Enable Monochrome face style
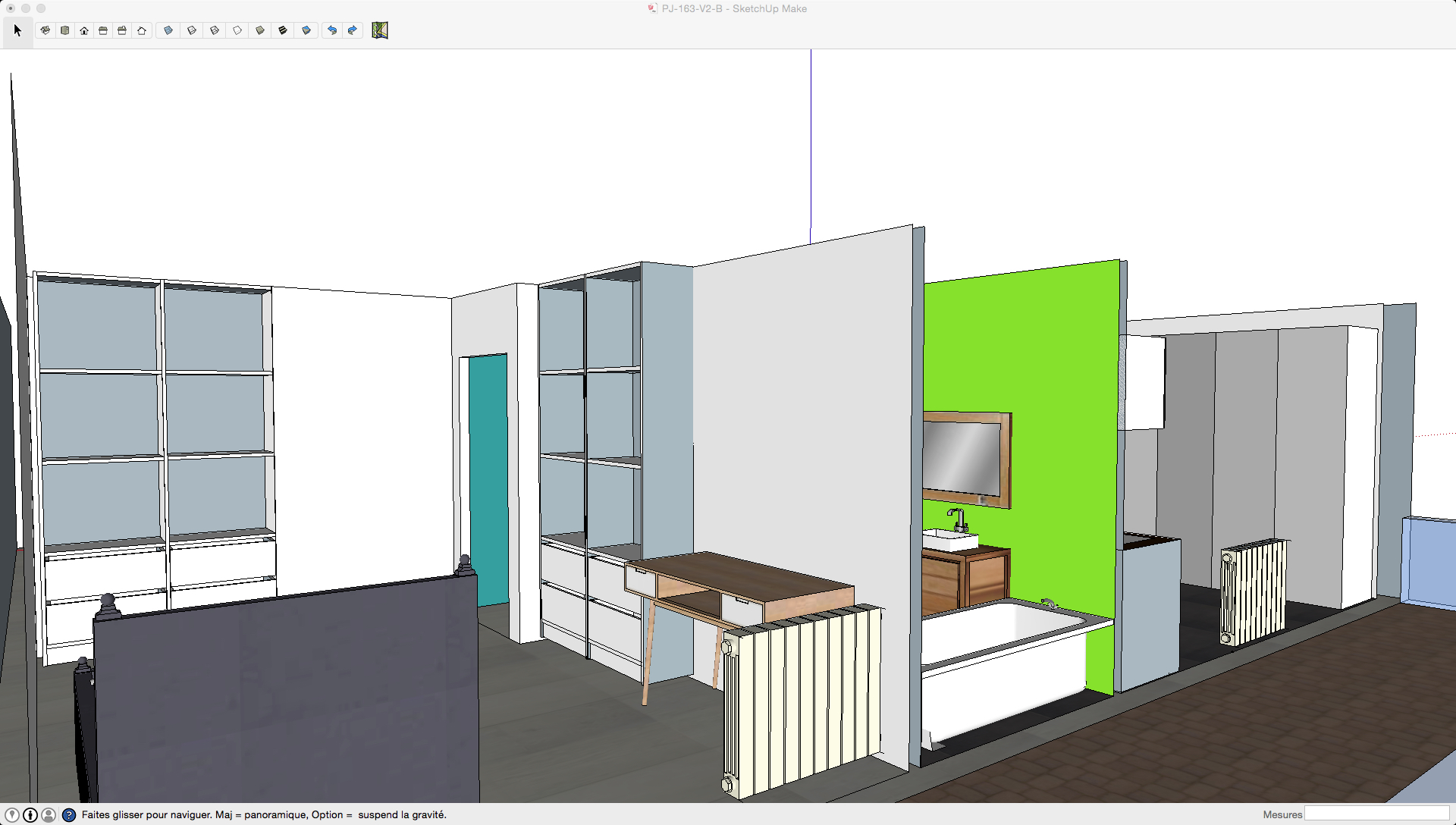1456x825 pixels. (x=306, y=30)
